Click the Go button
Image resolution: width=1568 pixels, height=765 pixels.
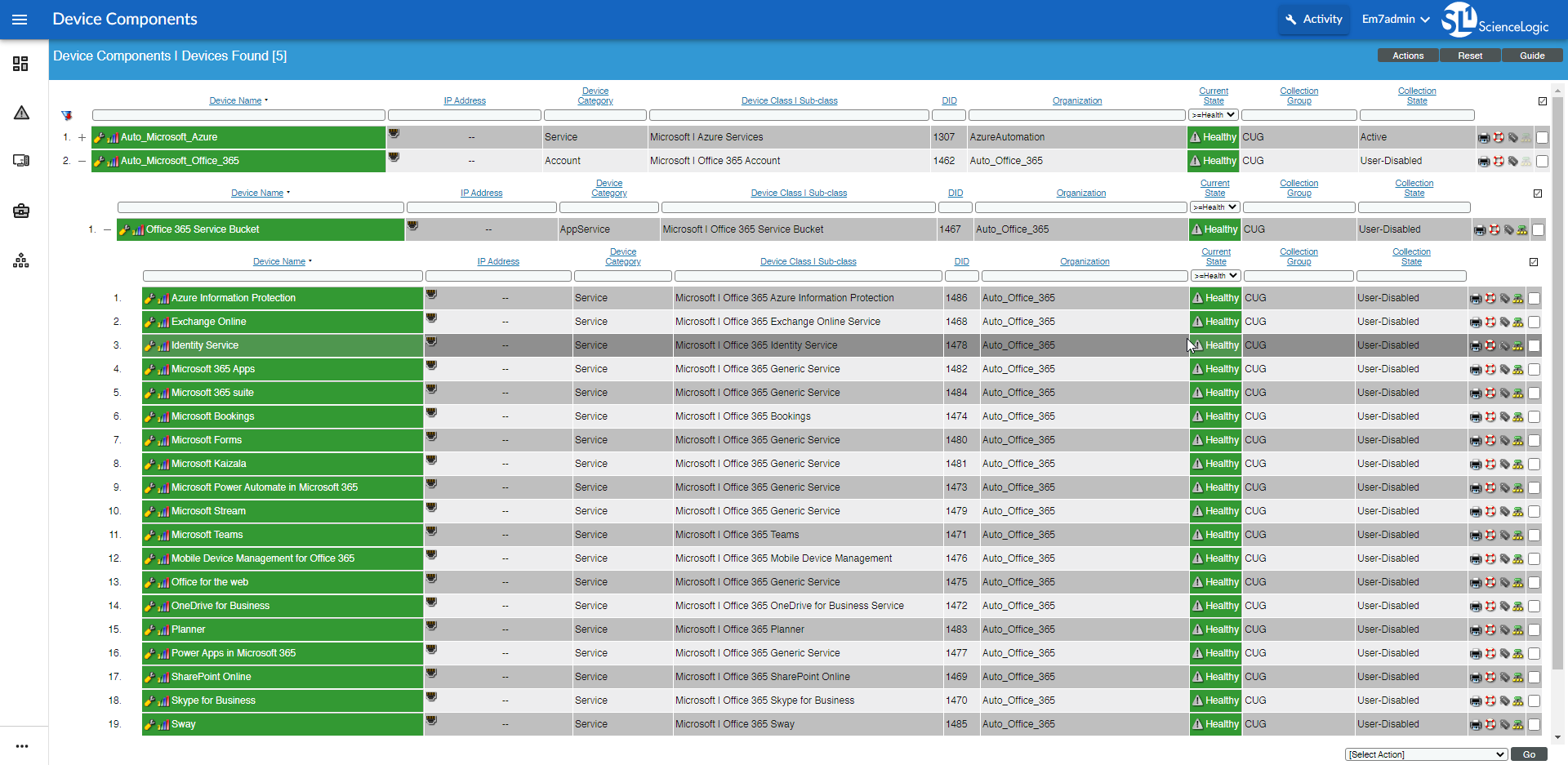pyautogui.click(x=1529, y=754)
